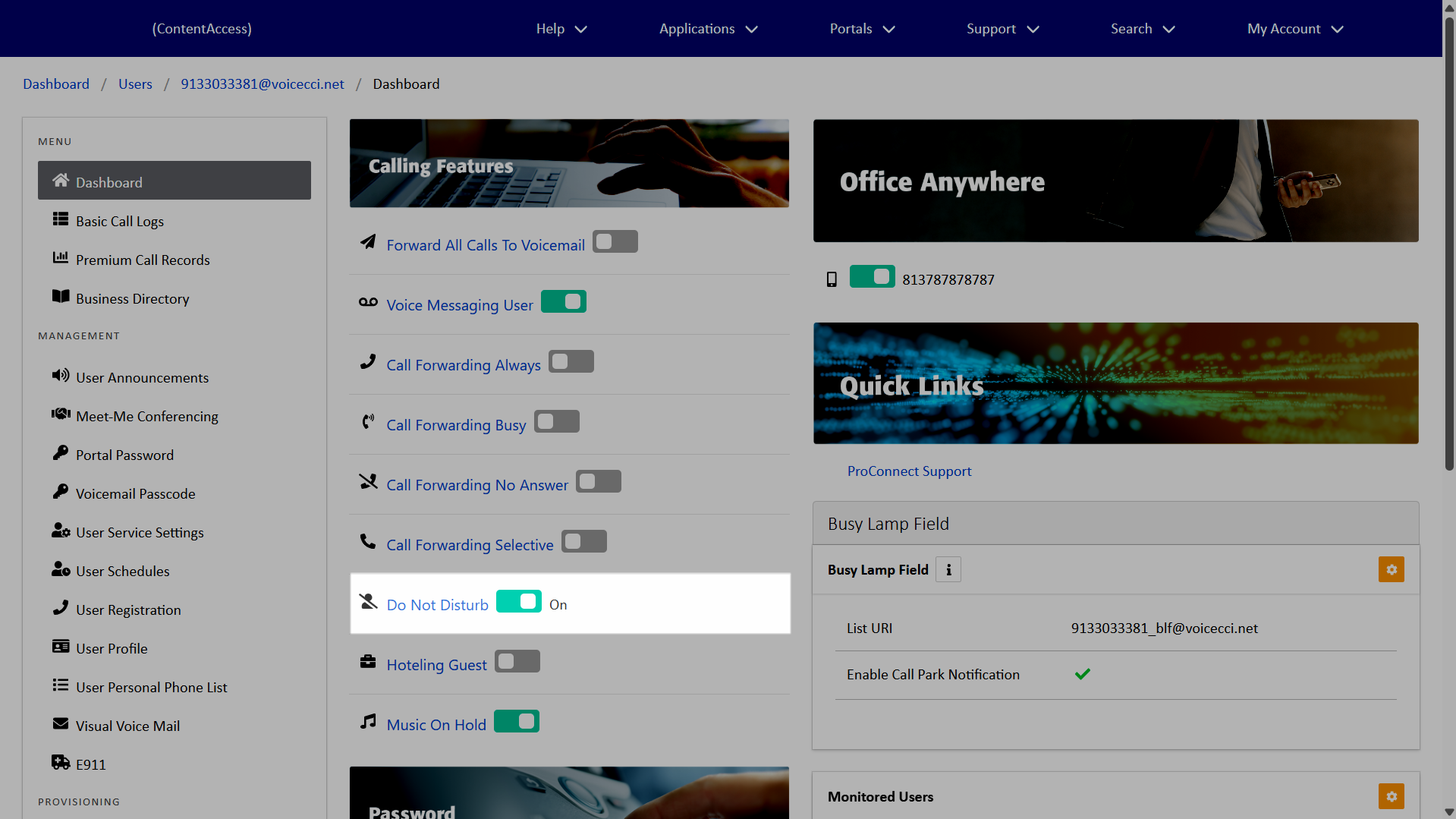Open the My Account dropdown
Screen dimensions: 1456x819
click(1294, 29)
